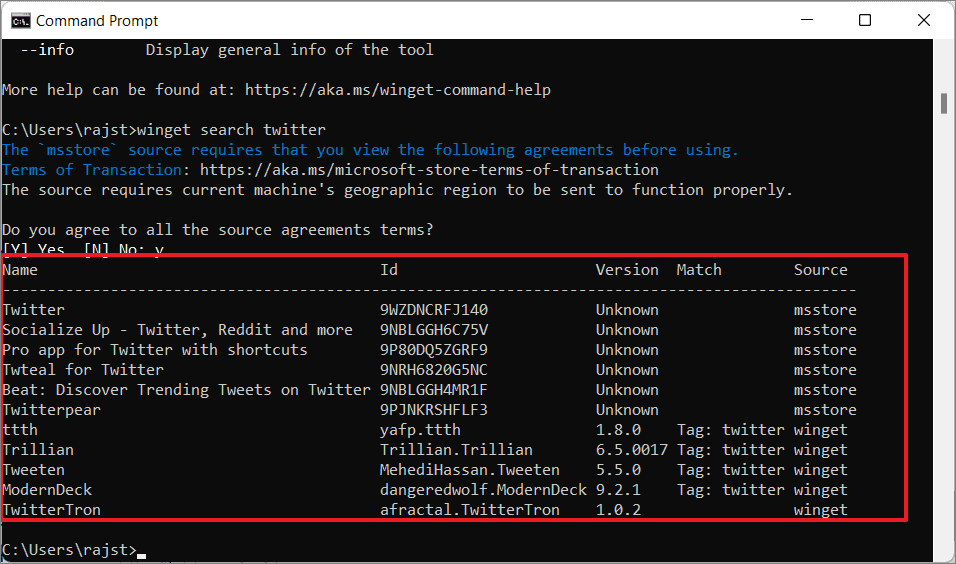Click 'Display general info of the tool'
Viewport: 956px width, 564px height.
point(290,50)
